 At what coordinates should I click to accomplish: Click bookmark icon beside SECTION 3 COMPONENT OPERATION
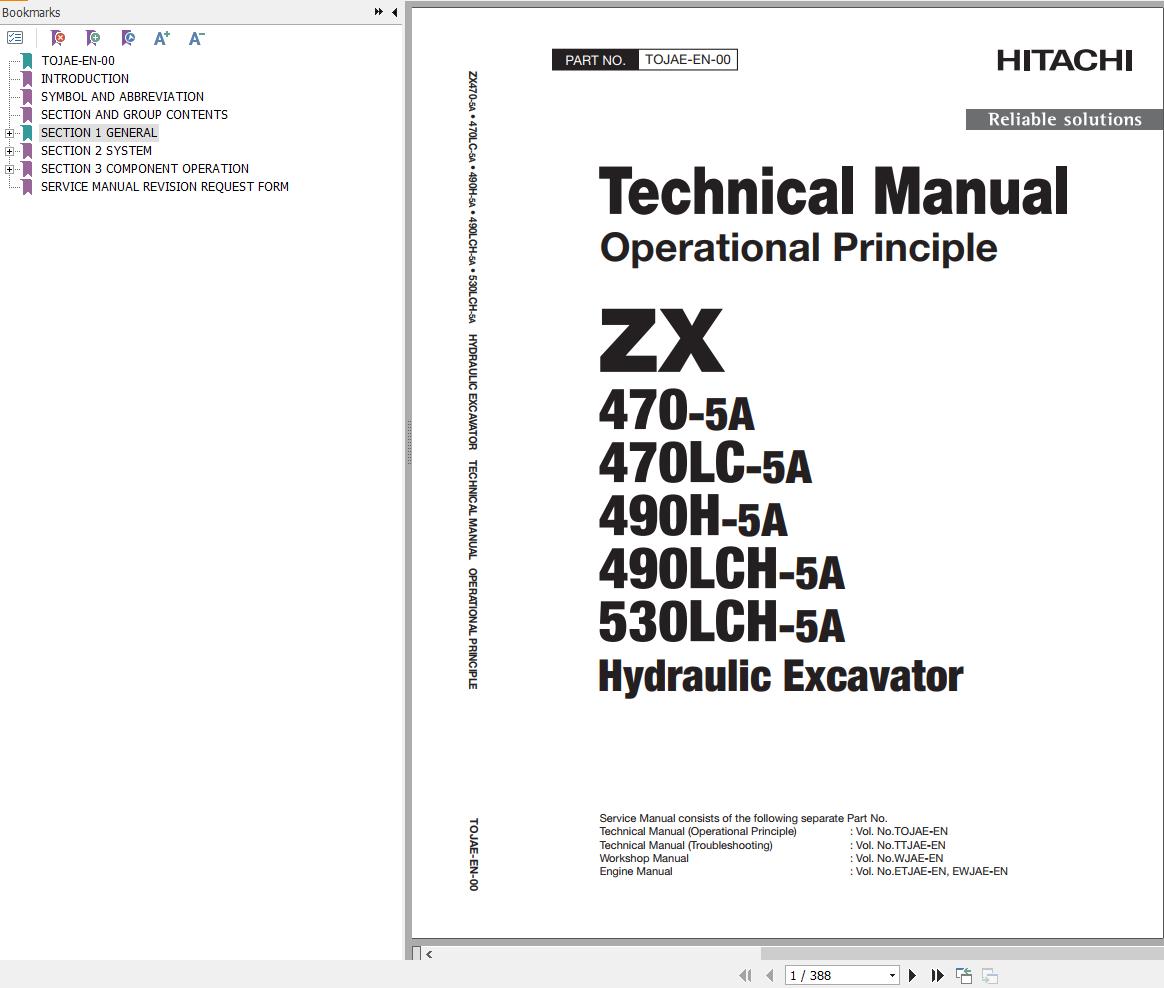click(x=27, y=169)
